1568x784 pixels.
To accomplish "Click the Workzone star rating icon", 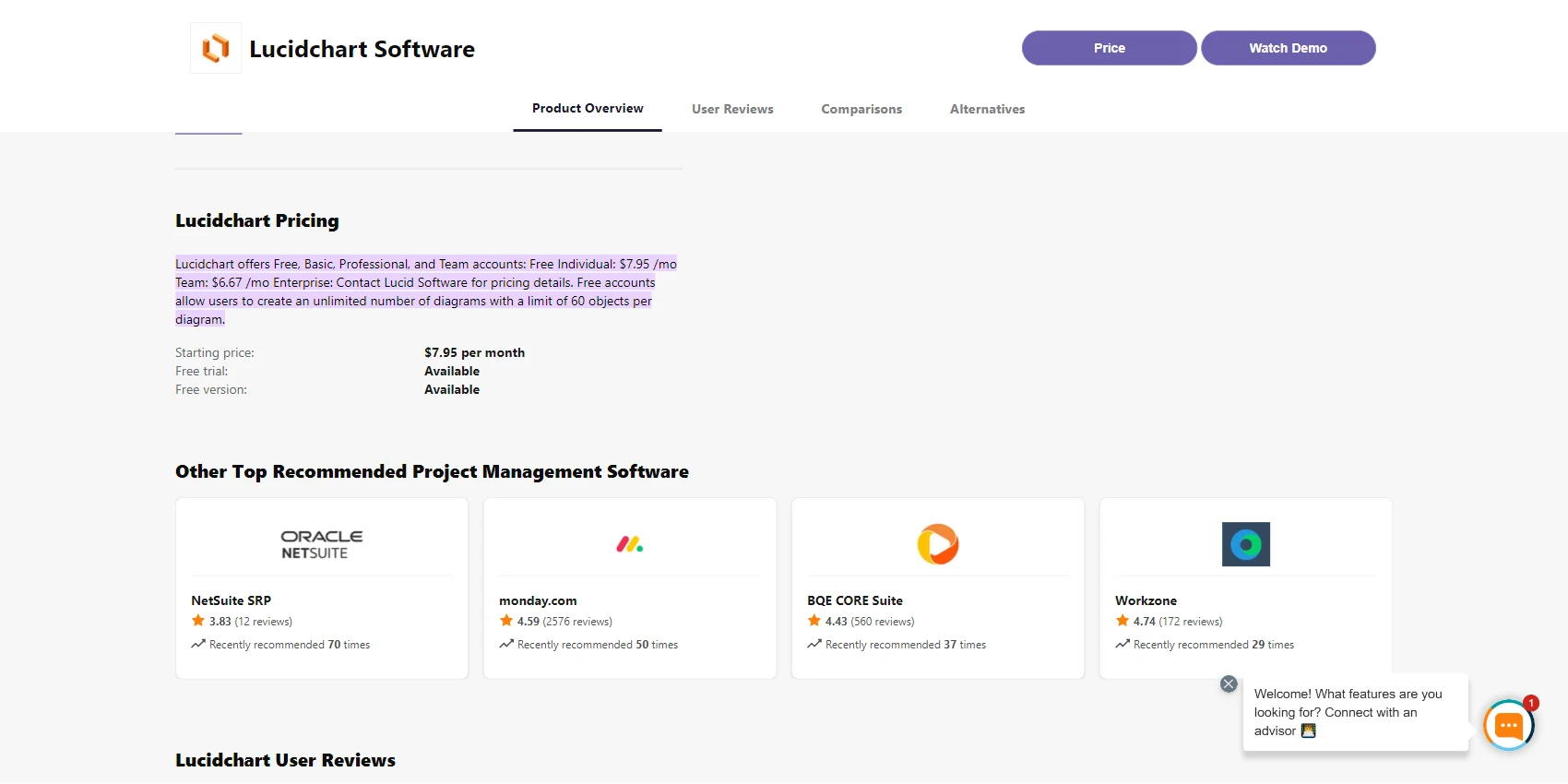I will coord(1123,621).
